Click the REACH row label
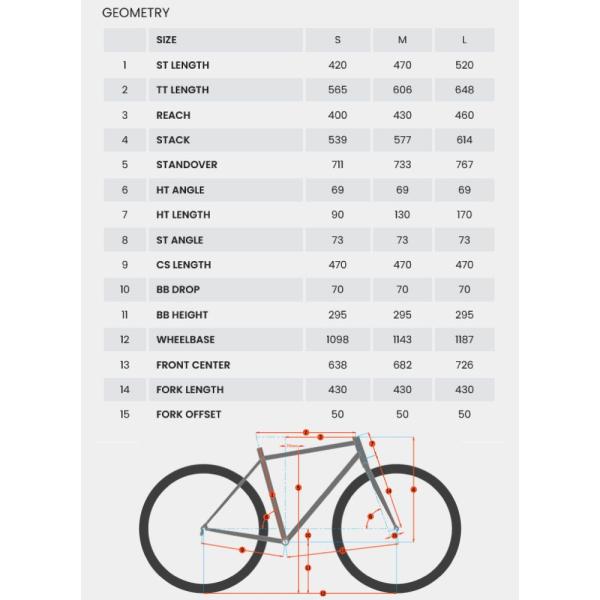 pyautogui.click(x=173, y=115)
